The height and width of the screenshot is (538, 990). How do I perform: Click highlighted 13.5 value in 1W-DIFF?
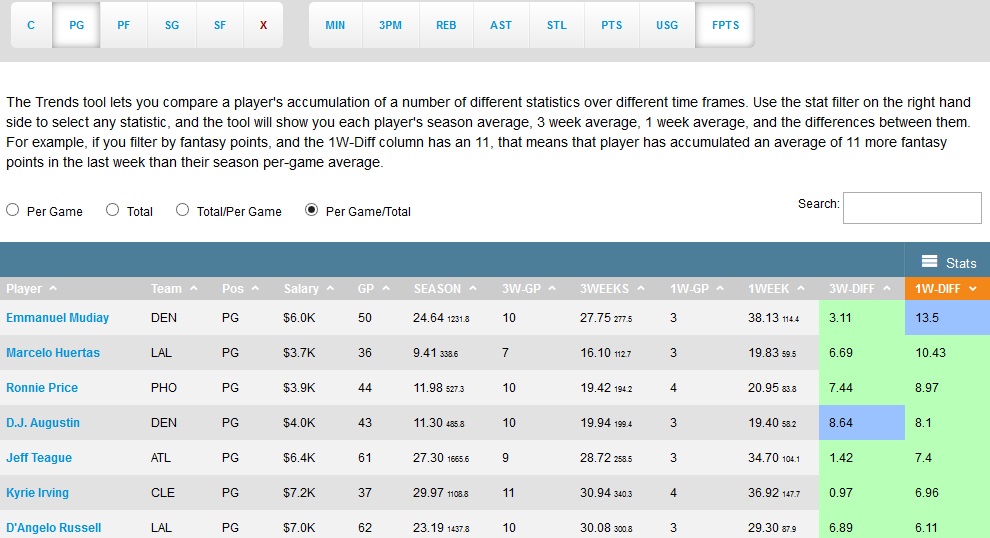pyautogui.click(x=927, y=318)
